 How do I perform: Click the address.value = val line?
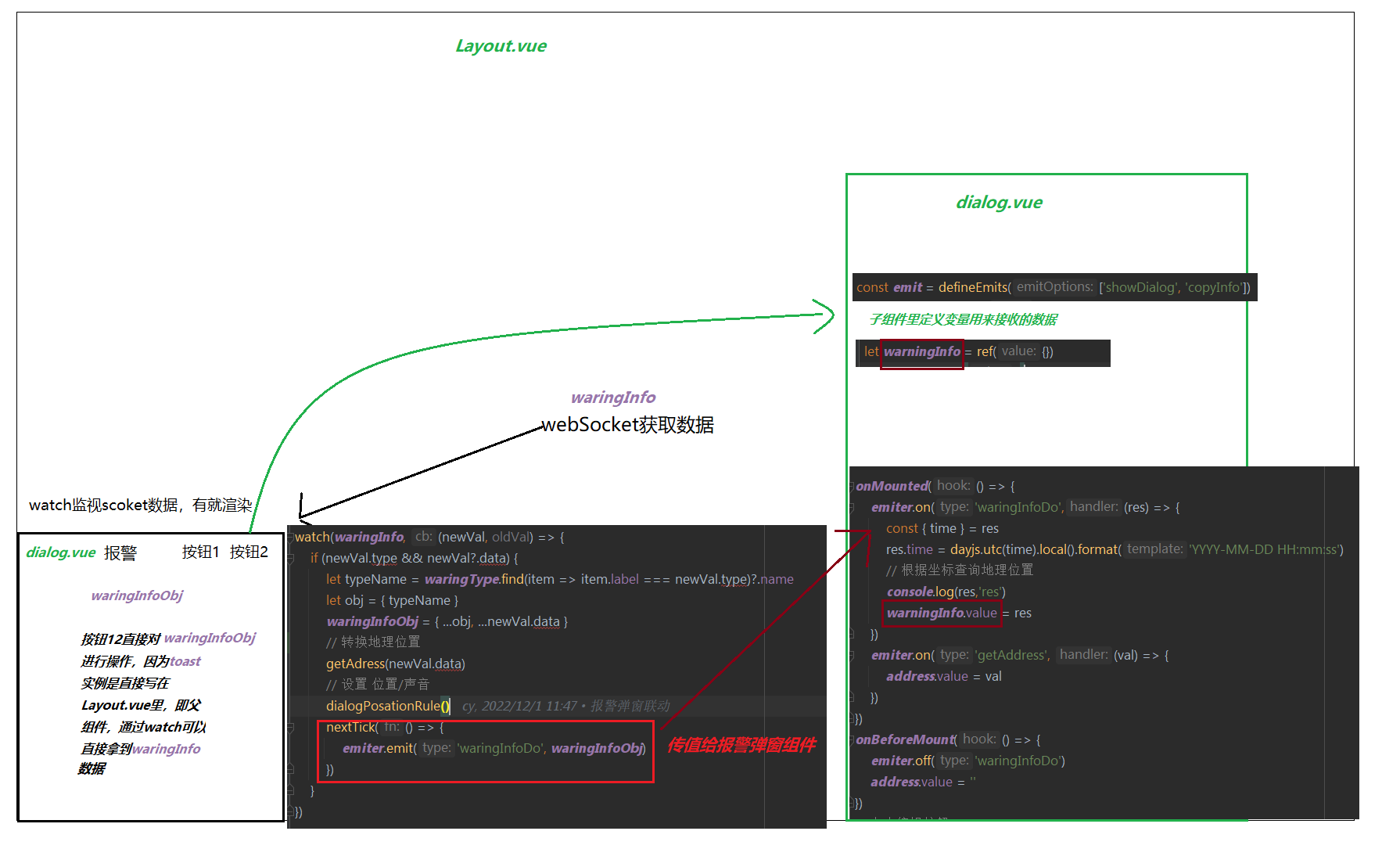[944, 677]
